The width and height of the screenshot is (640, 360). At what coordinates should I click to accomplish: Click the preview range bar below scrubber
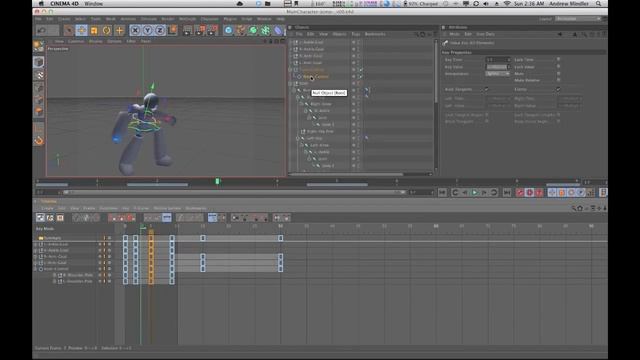click(234, 192)
